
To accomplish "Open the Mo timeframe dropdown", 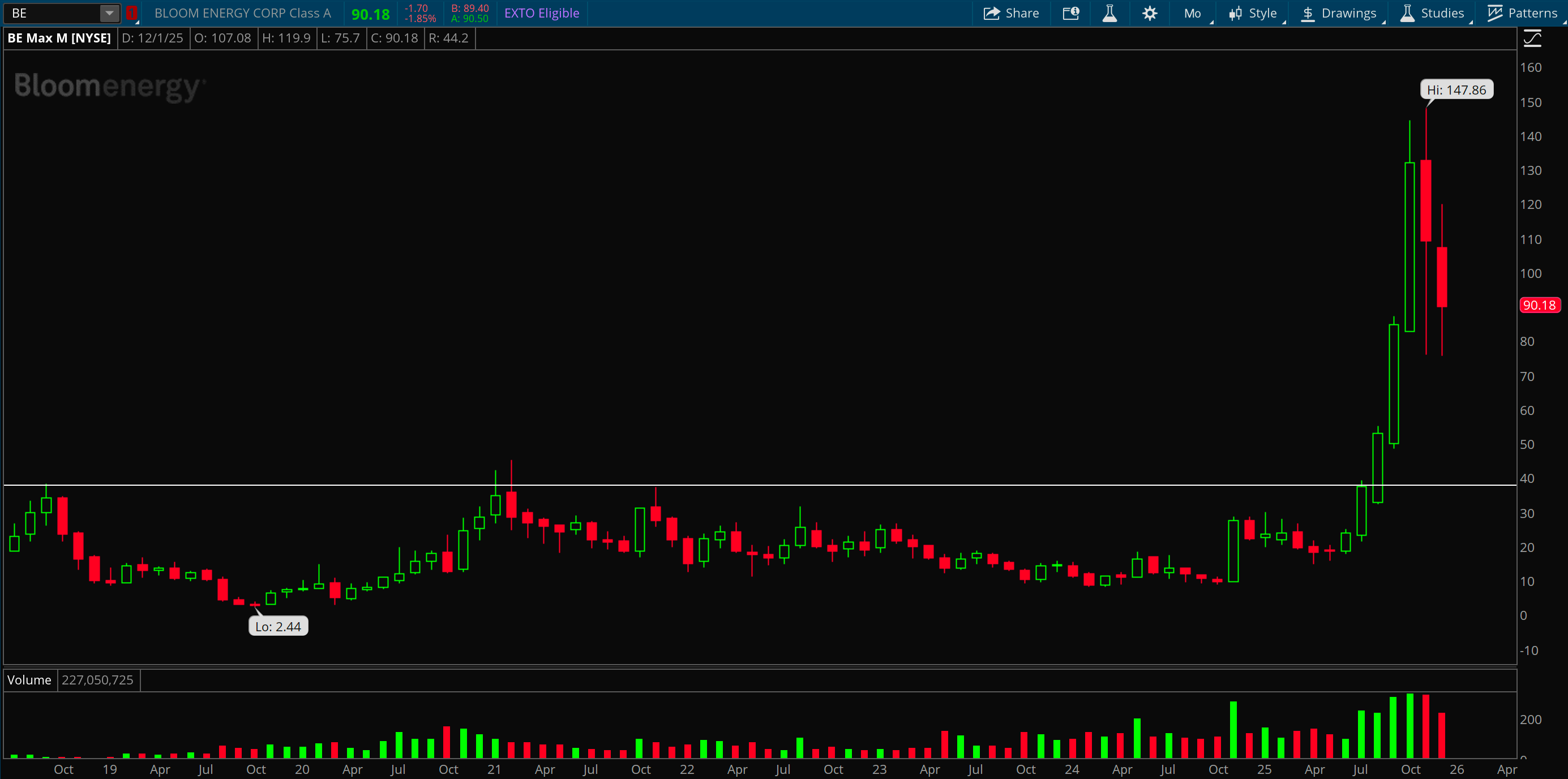I will coord(1193,14).
